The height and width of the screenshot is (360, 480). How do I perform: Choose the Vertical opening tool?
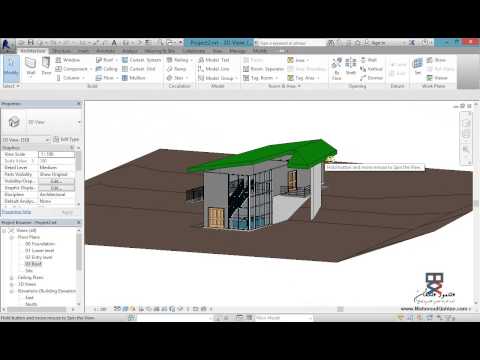click(371, 69)
